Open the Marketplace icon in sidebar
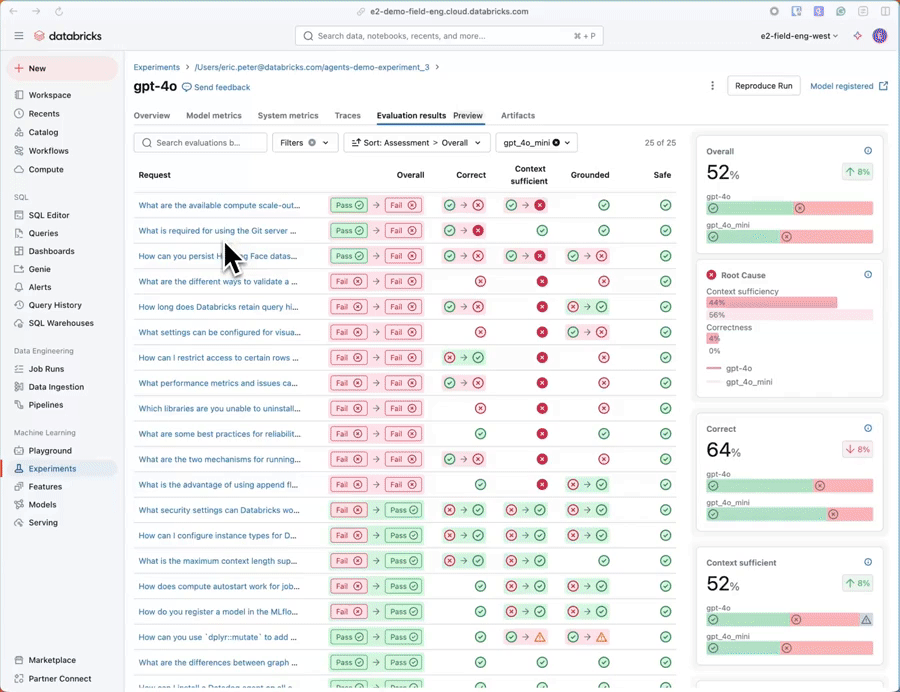Image resolution: width=900 pixels, height=692 pixels. click(20, 660)
